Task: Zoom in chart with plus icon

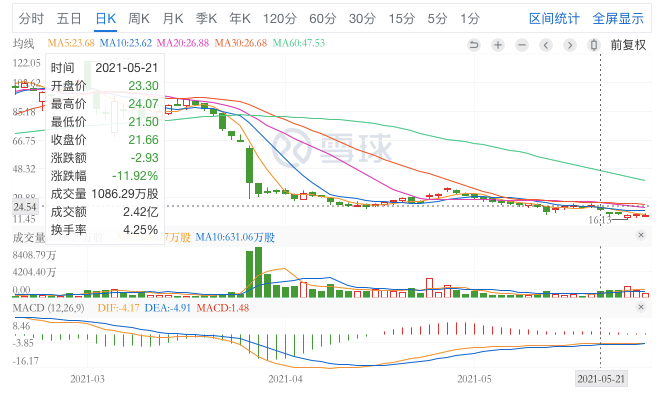Action: [x=498, y=45]
